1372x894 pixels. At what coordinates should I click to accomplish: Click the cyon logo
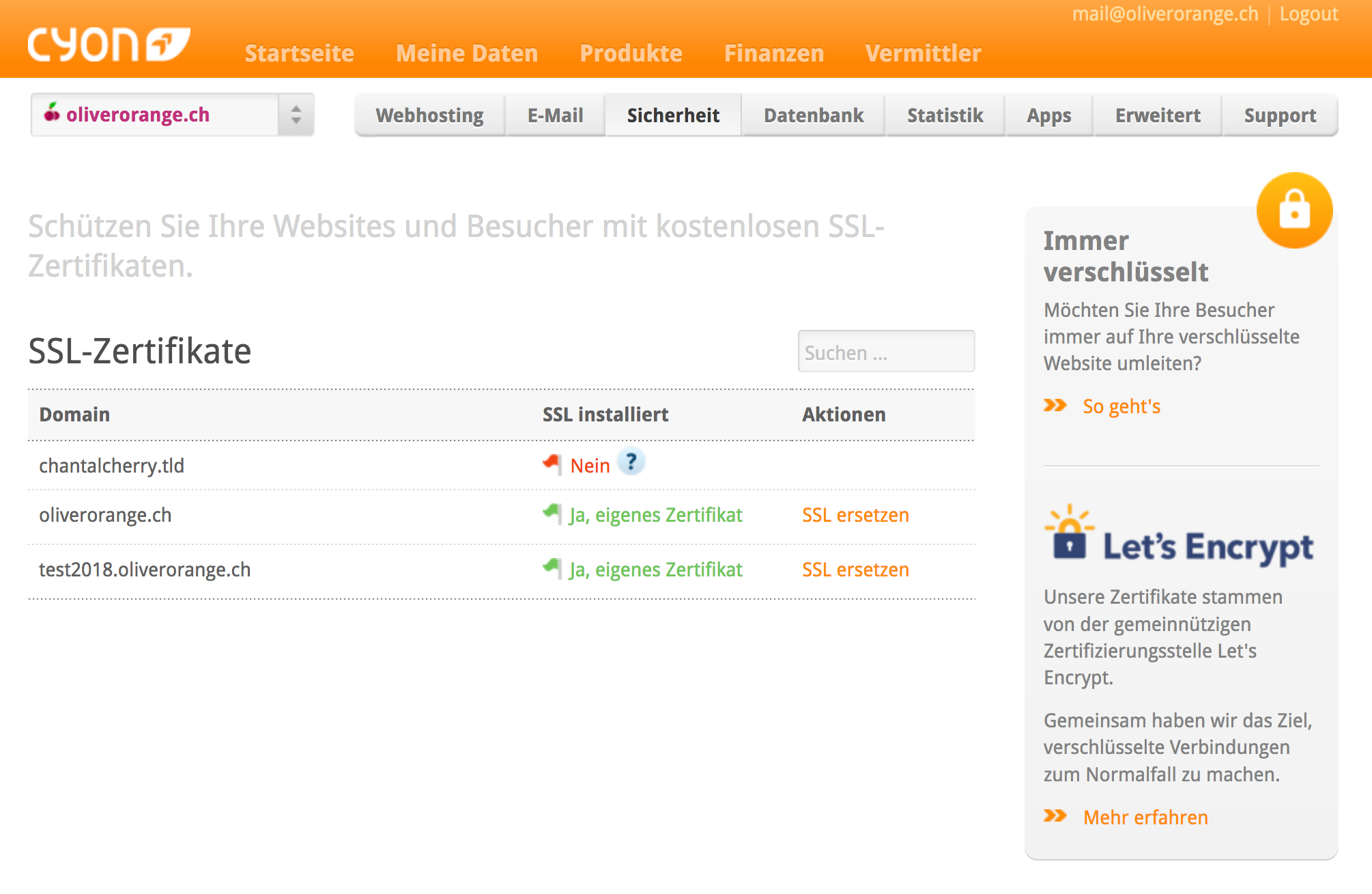108,45
